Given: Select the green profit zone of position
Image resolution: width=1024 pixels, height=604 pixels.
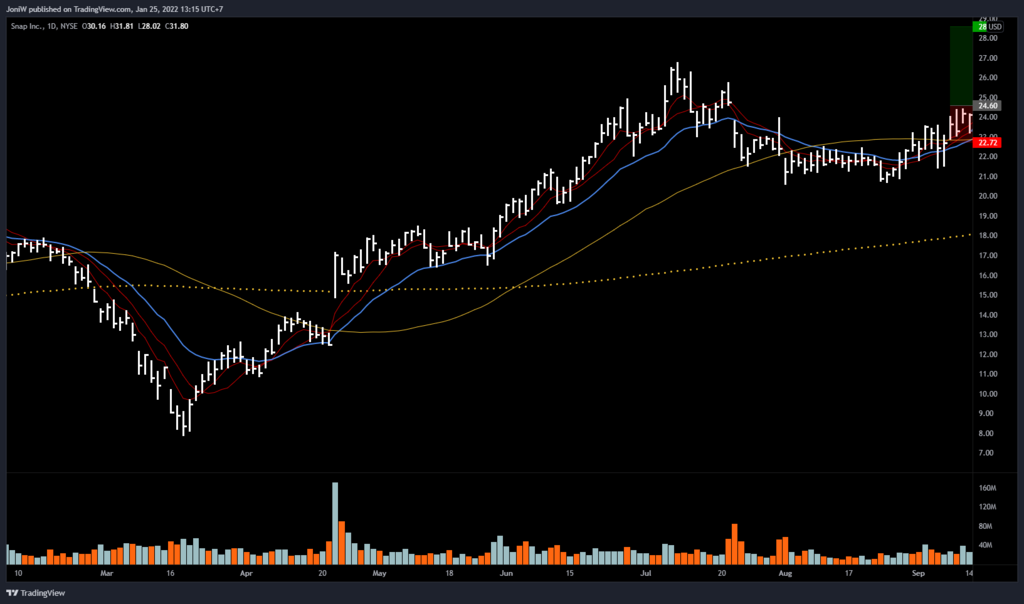Looking at the screenshot, I should (x=960, y=65).
